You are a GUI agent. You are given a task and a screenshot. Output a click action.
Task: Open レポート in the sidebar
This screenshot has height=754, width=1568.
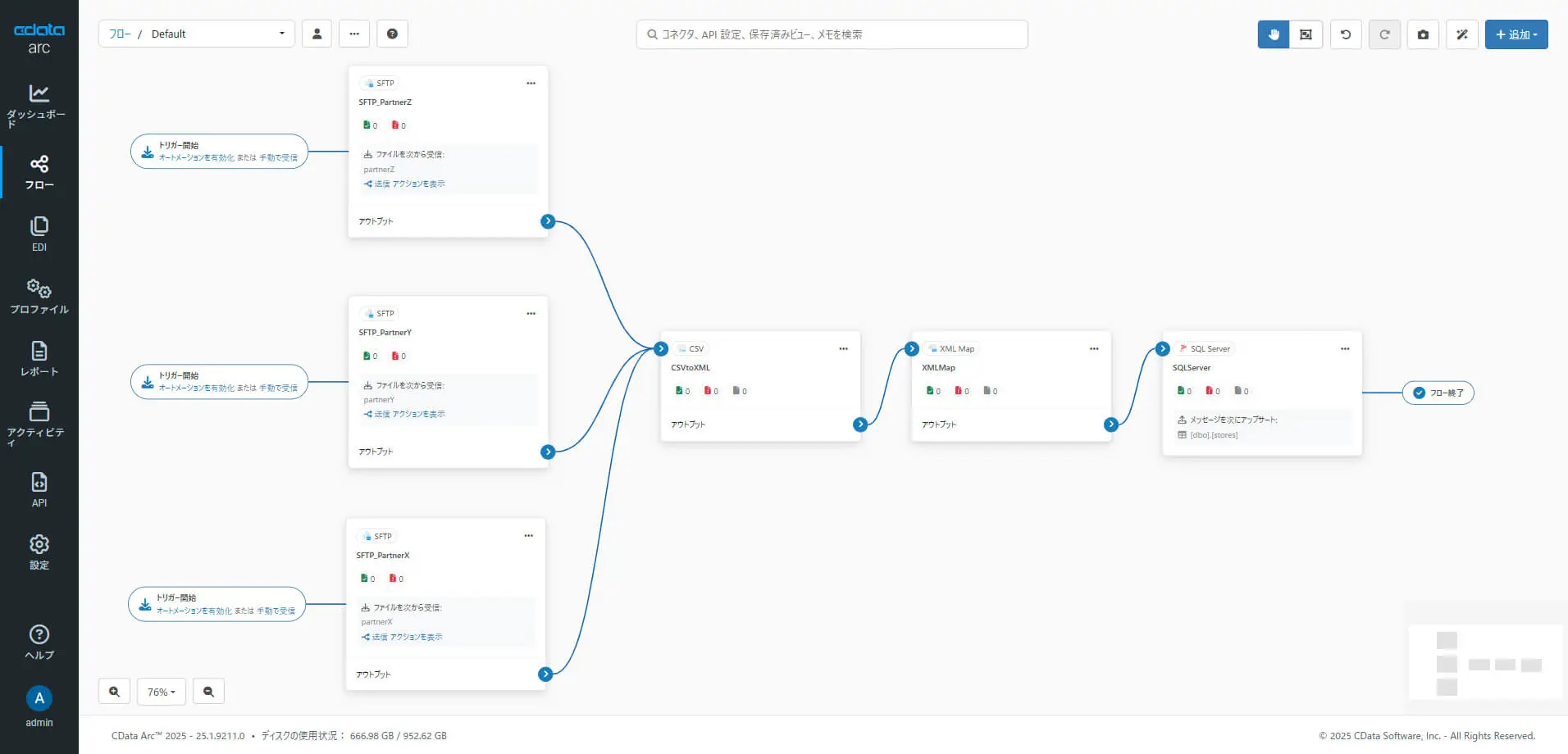[x=39, y=359]
